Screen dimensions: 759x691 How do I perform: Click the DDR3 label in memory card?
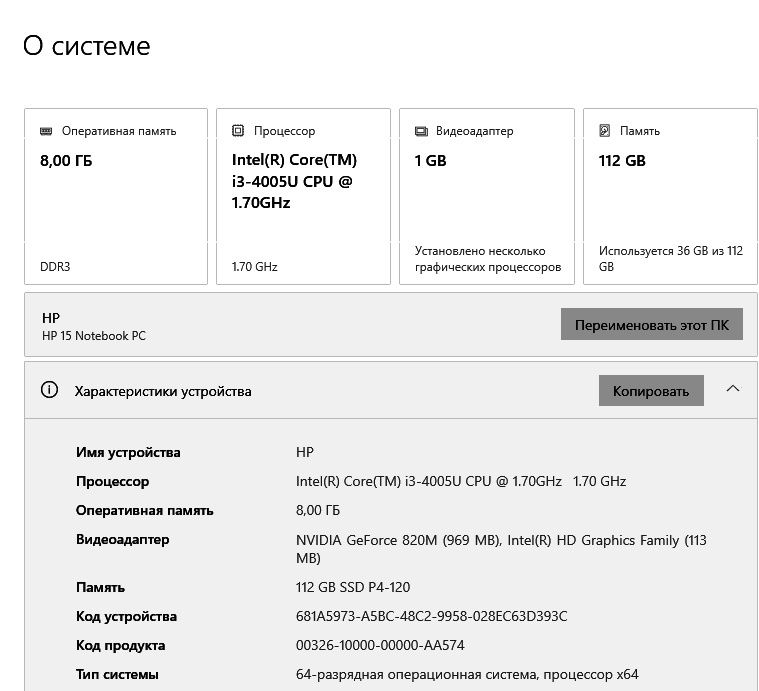pos(55,267)
